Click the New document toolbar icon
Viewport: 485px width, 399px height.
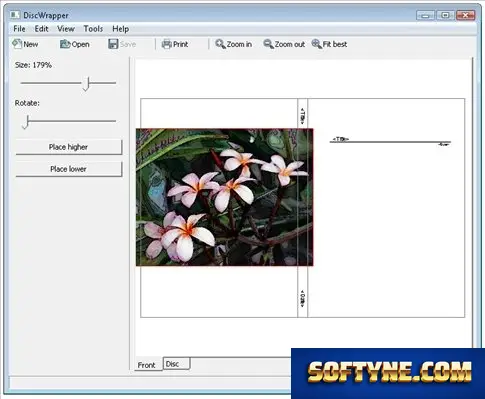pyautogui.click(x=17, y=44)
